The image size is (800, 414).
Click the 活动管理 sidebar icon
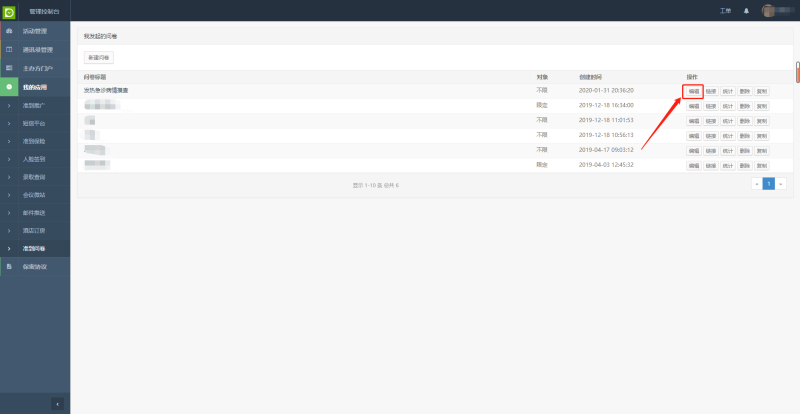click(9, 31)
